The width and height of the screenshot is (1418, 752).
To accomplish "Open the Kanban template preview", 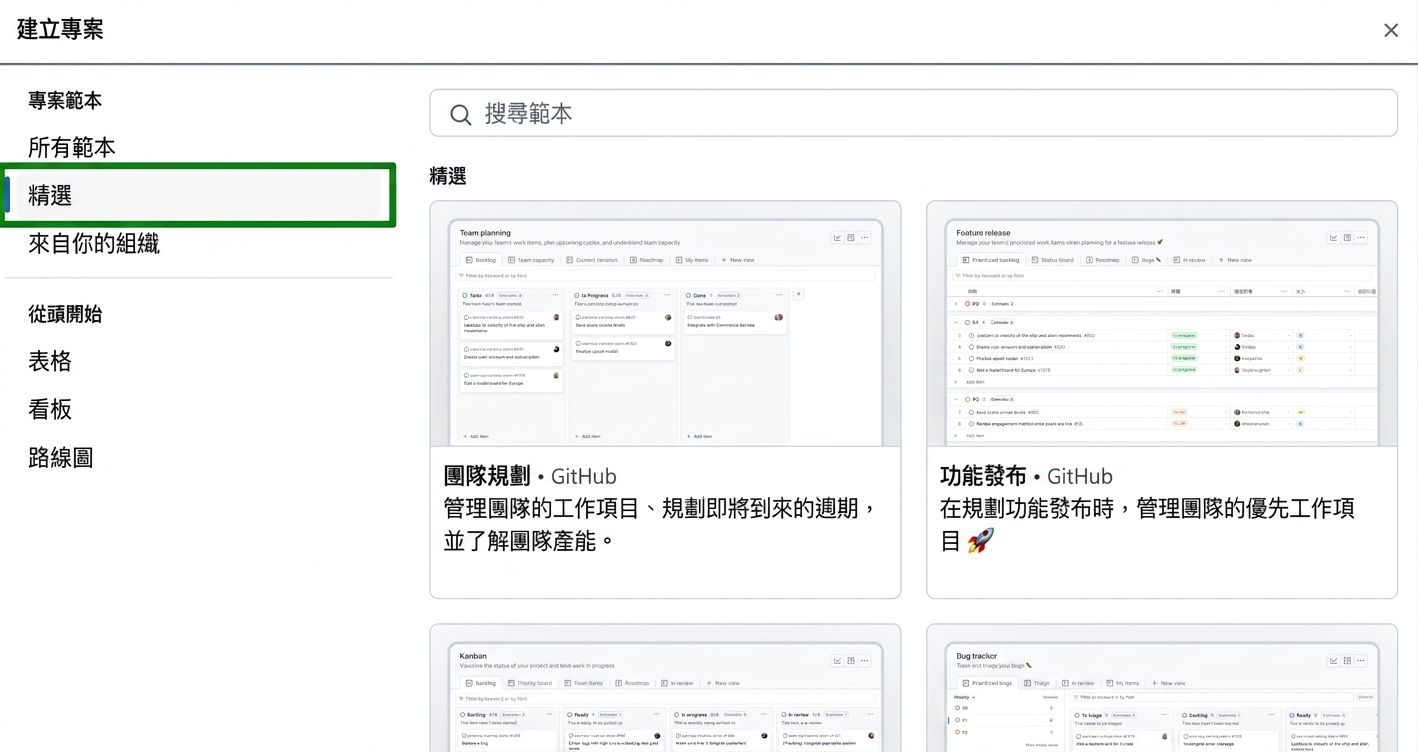I will (x=665, y=688).
